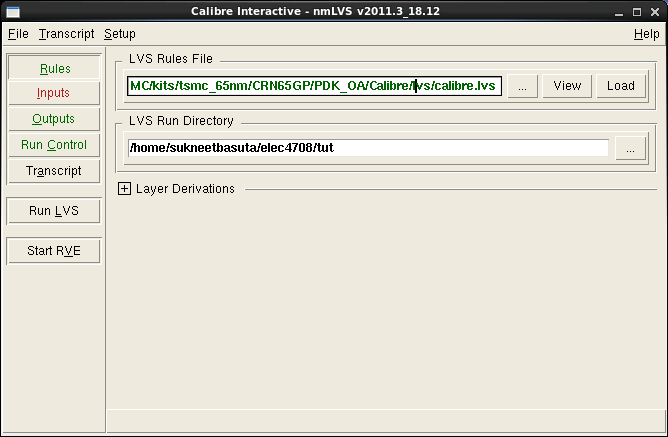668x437 pixels.
Task: Browse for LVS rules file with ellipsis button
Action: tap(523, 86)
